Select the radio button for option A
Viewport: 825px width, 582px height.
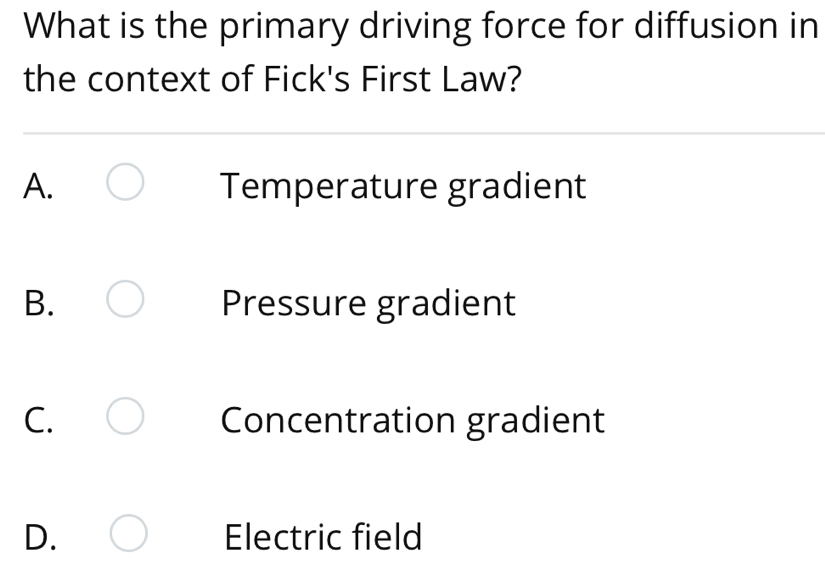[124, 184]
